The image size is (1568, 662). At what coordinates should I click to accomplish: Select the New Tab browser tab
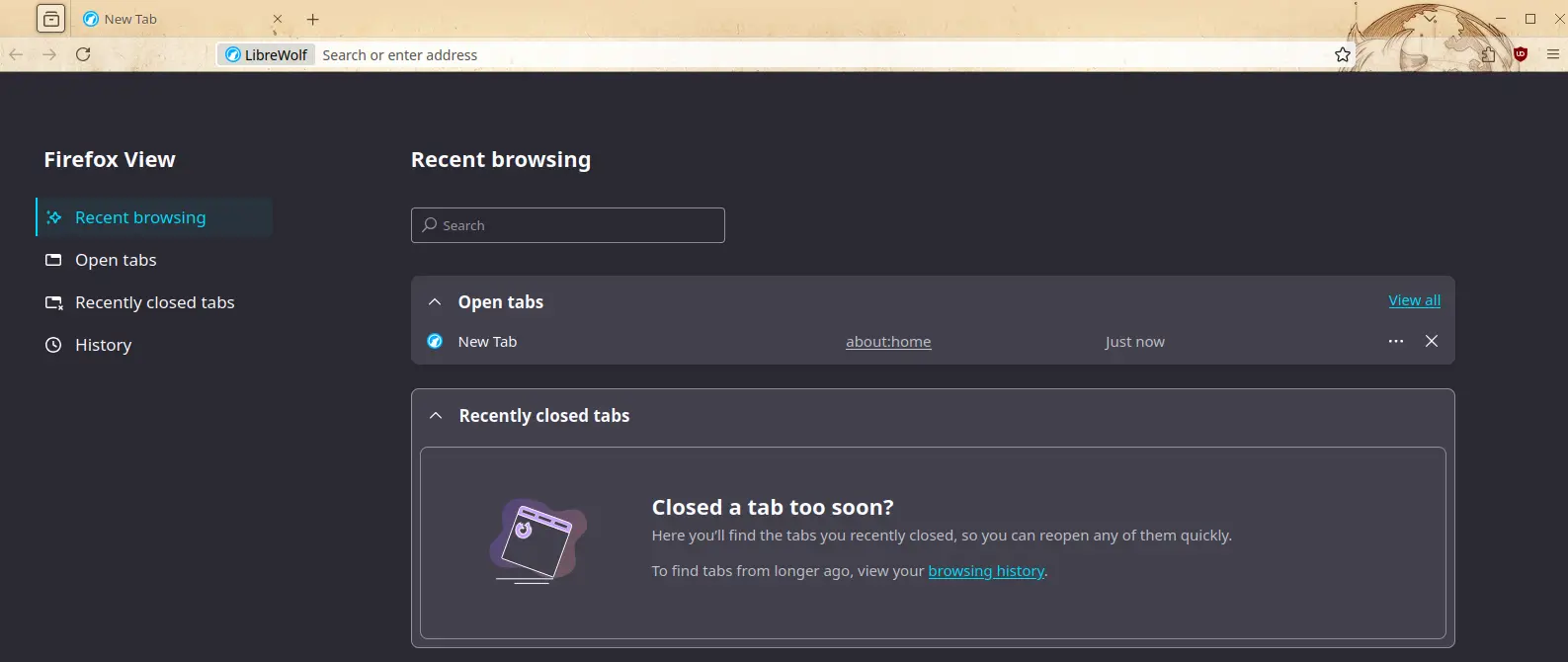(183, 19)
